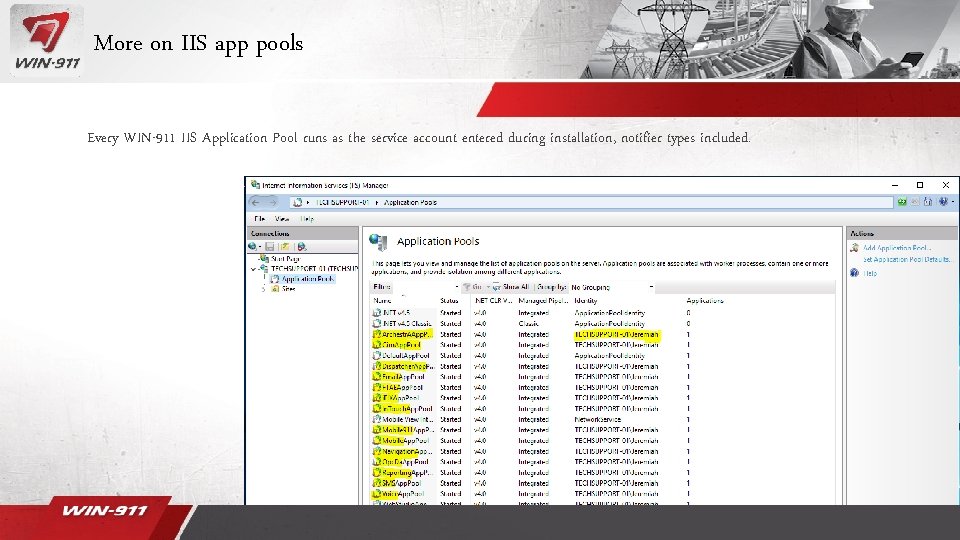Select the MobileAppPool row name
The width and height of the screenshot is (960, 540).
point(405,441)
